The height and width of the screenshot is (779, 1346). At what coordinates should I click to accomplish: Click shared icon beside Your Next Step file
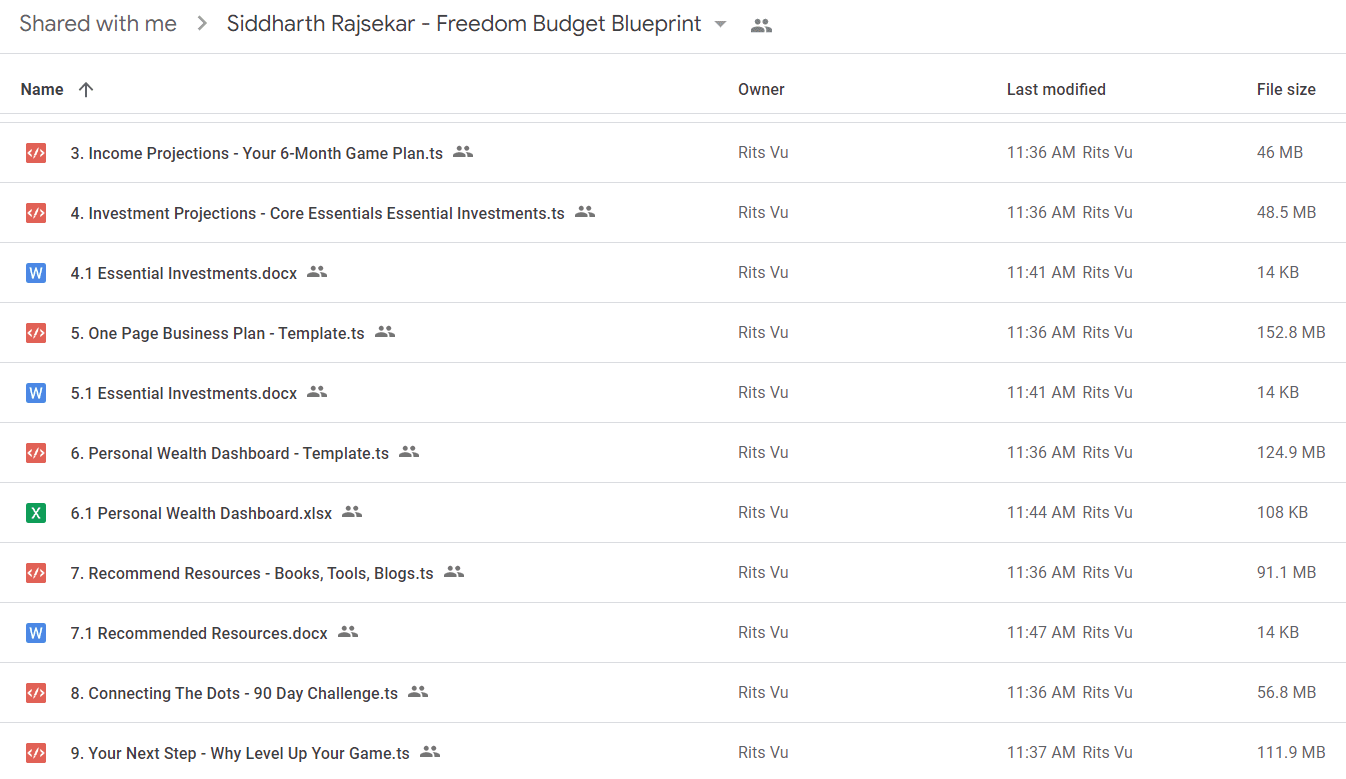pyautogui.click(x=430, y=752)
